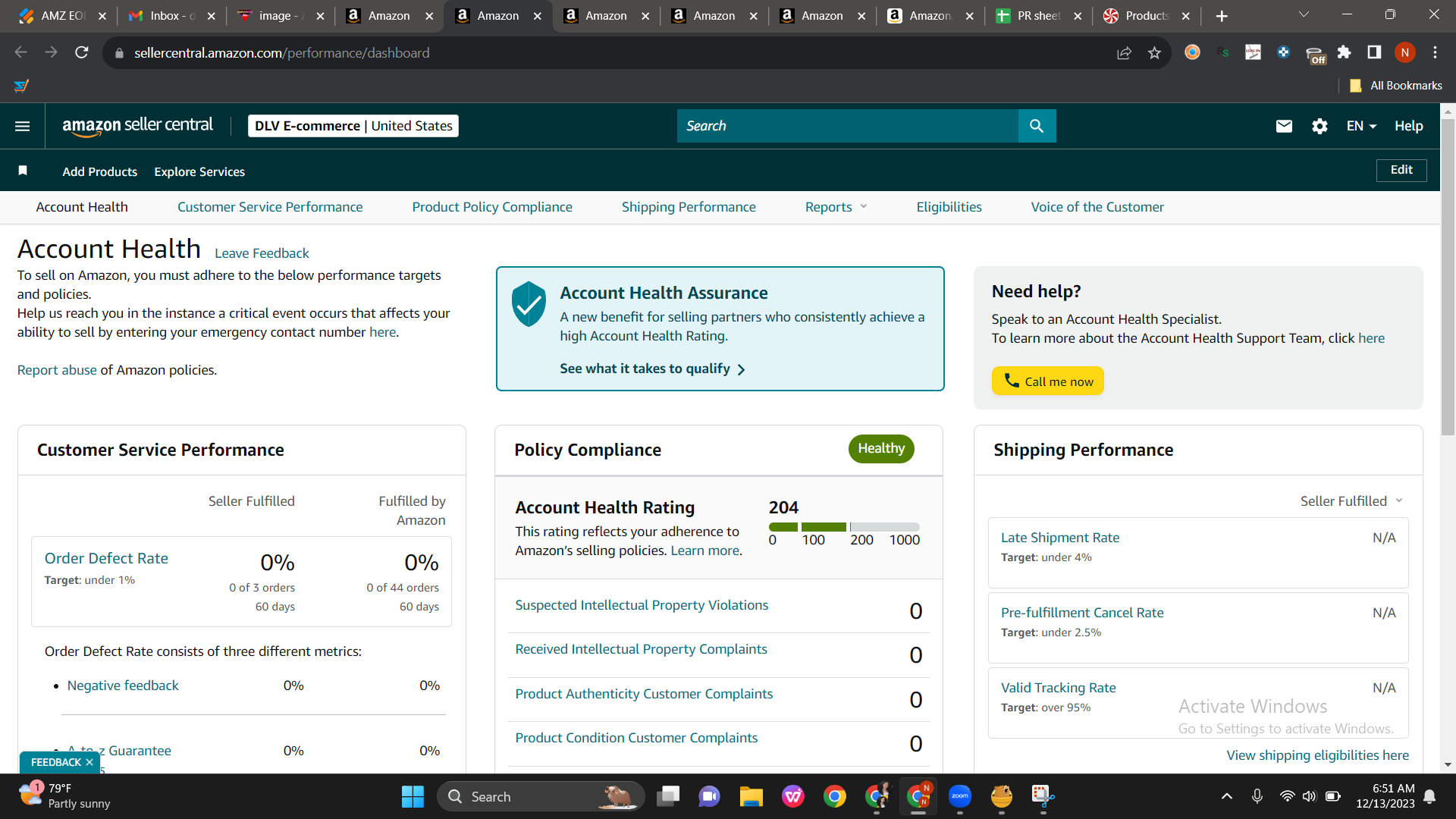The image size is (1456, 819).
Task: Click the share page icon in address bar
Action: (x=1124, y=52)
